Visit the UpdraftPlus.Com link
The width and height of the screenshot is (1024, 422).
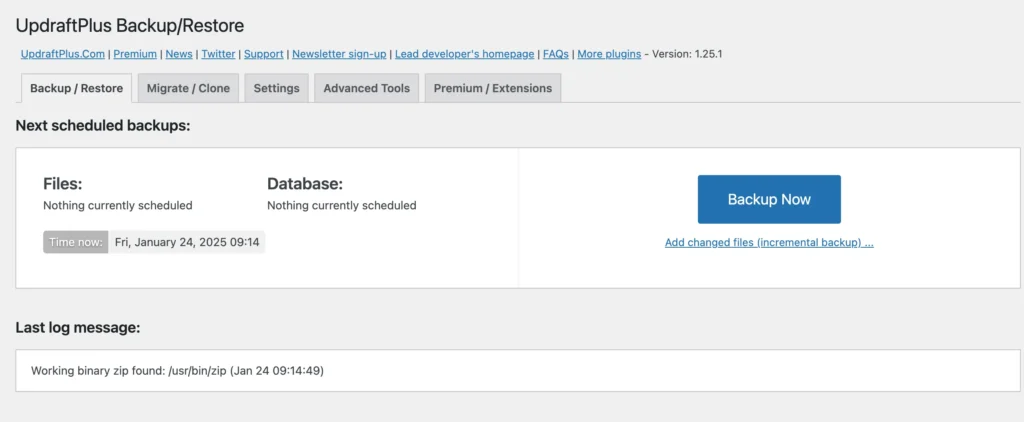(x=63, y=54)
